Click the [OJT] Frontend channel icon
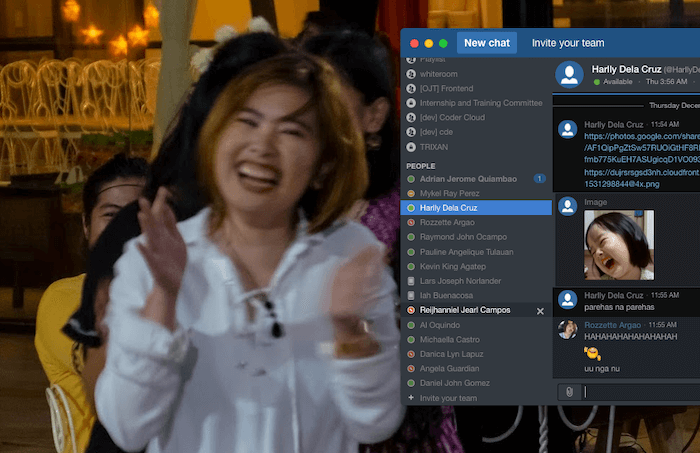700x453 pixels. pos(411,88)
